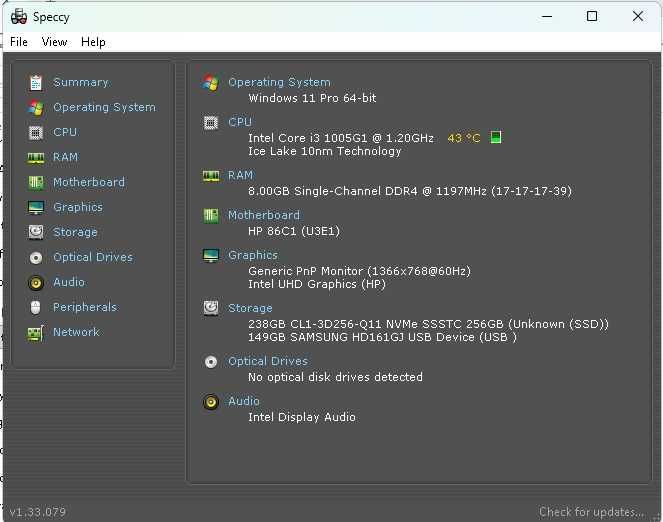
Task: Select Network in the sidebar
Action: [x=77, y=332]
